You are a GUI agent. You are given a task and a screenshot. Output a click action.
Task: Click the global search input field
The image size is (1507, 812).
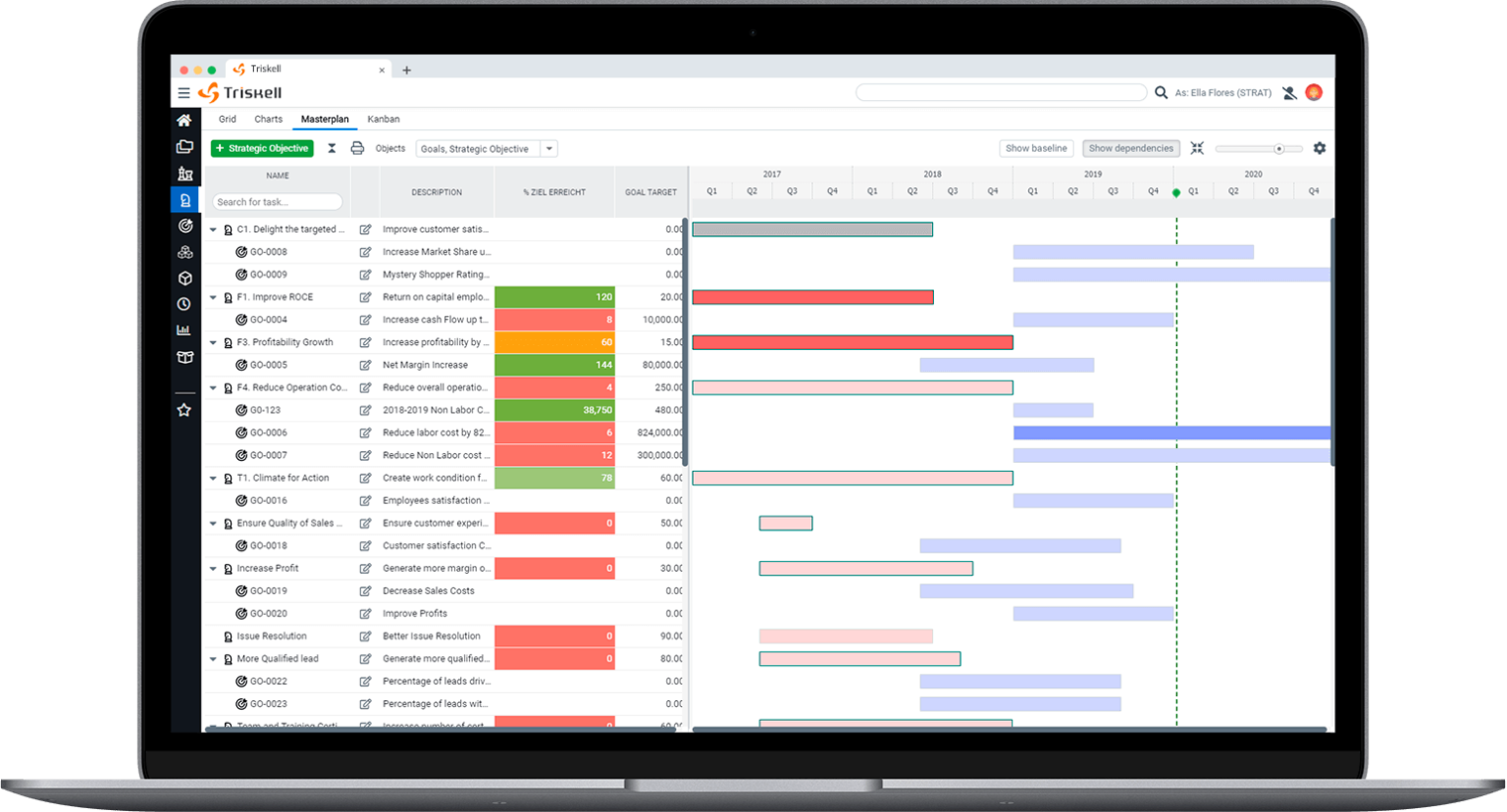pos(1002,92)
